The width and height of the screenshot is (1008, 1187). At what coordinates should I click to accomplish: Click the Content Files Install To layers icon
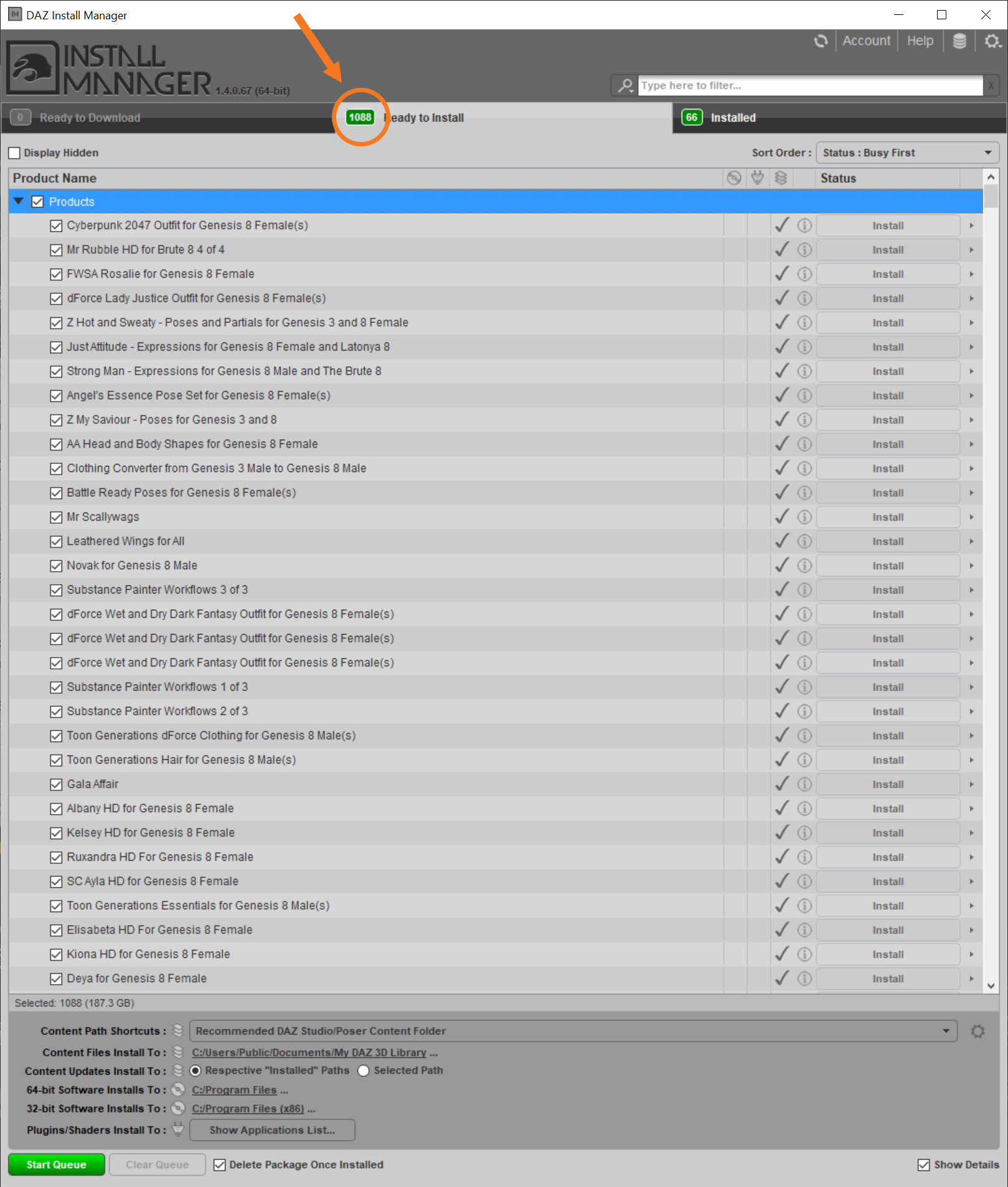coord(178,1052)
